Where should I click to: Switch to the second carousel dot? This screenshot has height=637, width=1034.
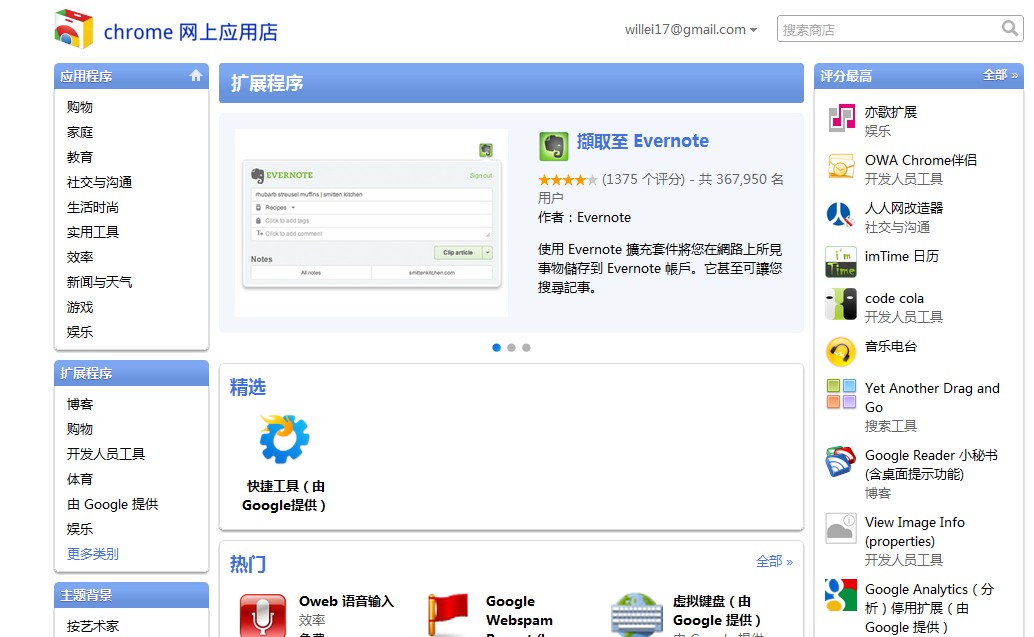tap(511, 348)
